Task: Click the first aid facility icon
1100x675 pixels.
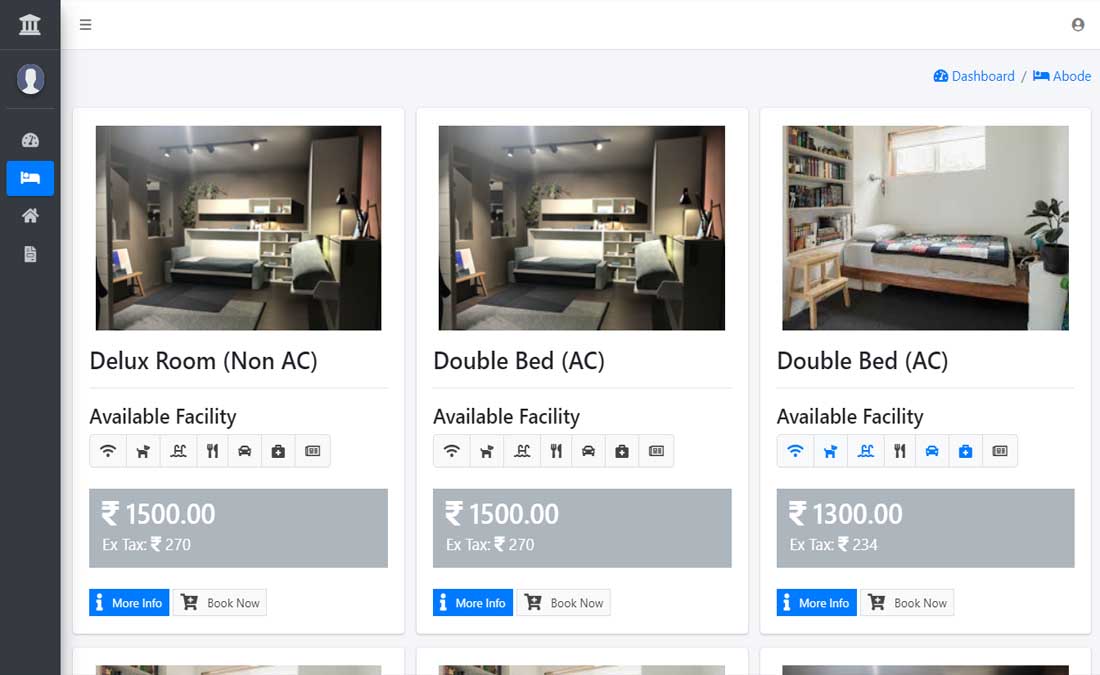Action: 279,451
